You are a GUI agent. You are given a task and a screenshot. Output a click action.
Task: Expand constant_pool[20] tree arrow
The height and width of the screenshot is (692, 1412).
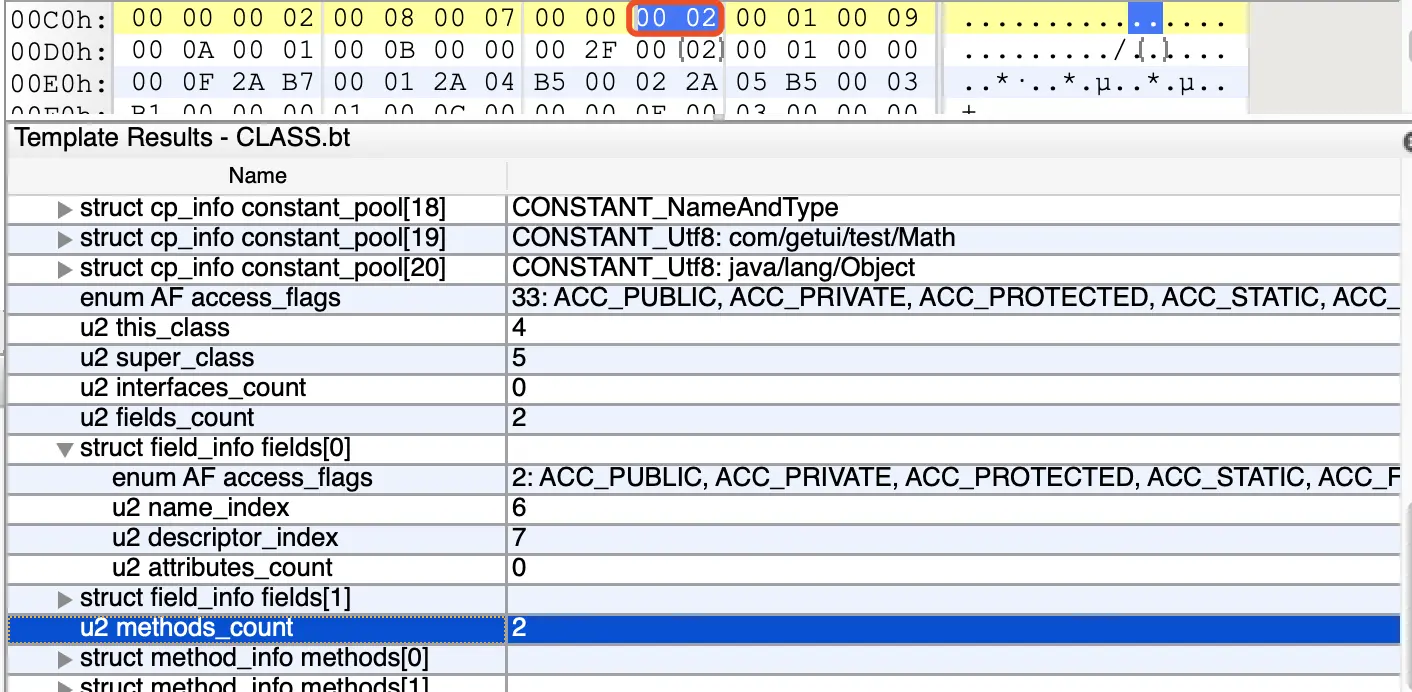(x=65, y=269)
